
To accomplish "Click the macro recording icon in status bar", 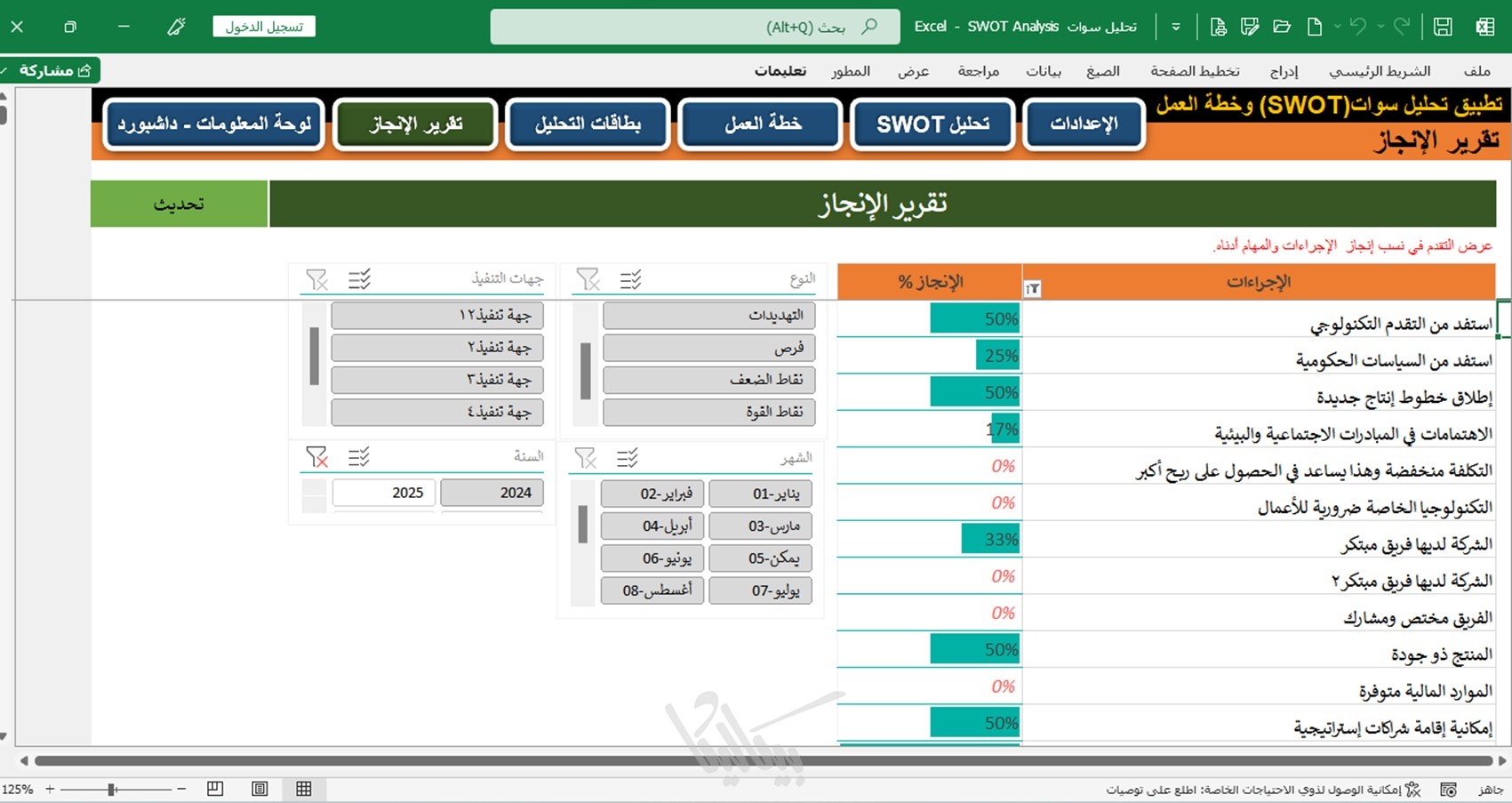I will click(x=1448, y=789).
